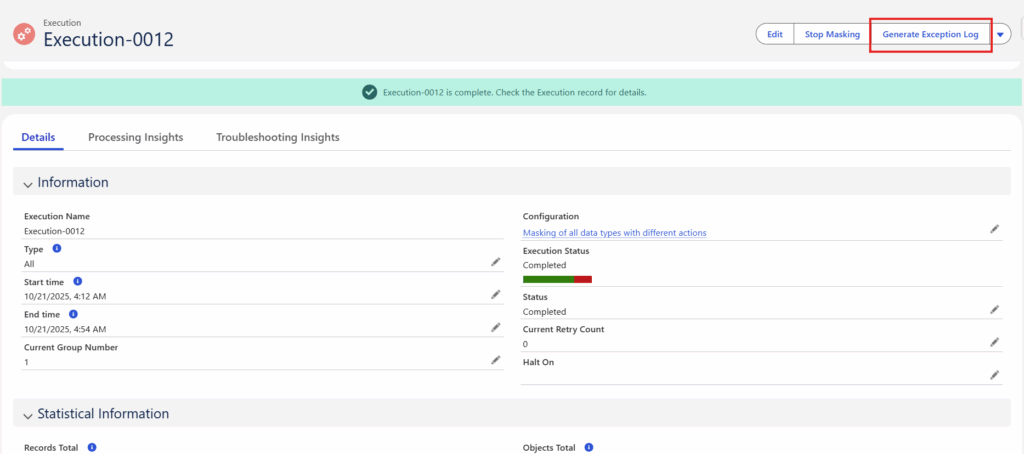Open the Troubleshooting Insights tab
Image resolution: width=1024 pixels, height=454 pixels.
(277, 137)
